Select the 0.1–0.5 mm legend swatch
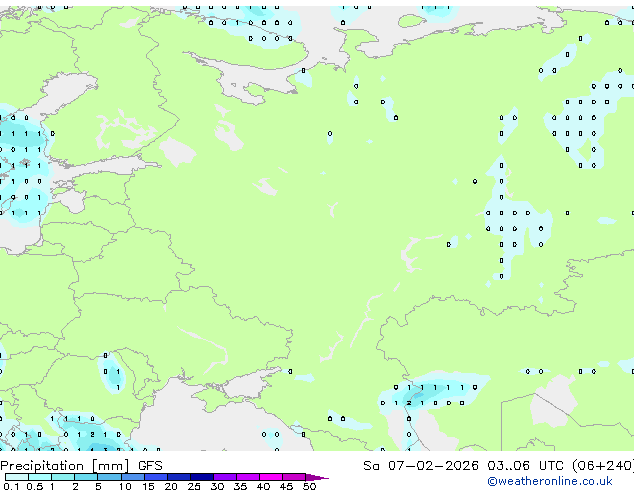 click(x=17, y=477)
